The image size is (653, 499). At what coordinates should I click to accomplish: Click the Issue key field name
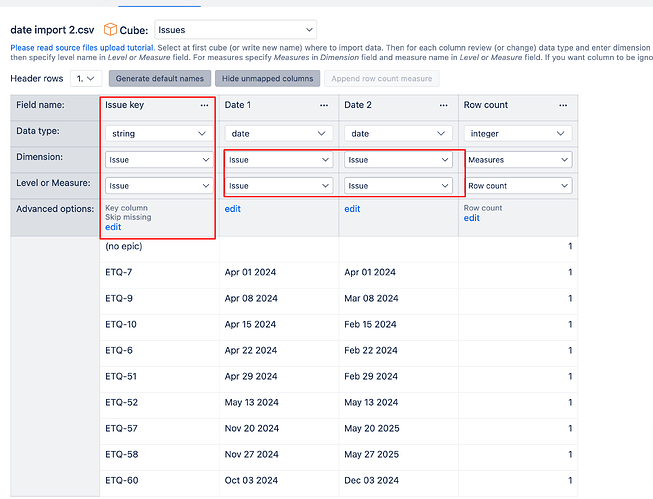[125, 105]
